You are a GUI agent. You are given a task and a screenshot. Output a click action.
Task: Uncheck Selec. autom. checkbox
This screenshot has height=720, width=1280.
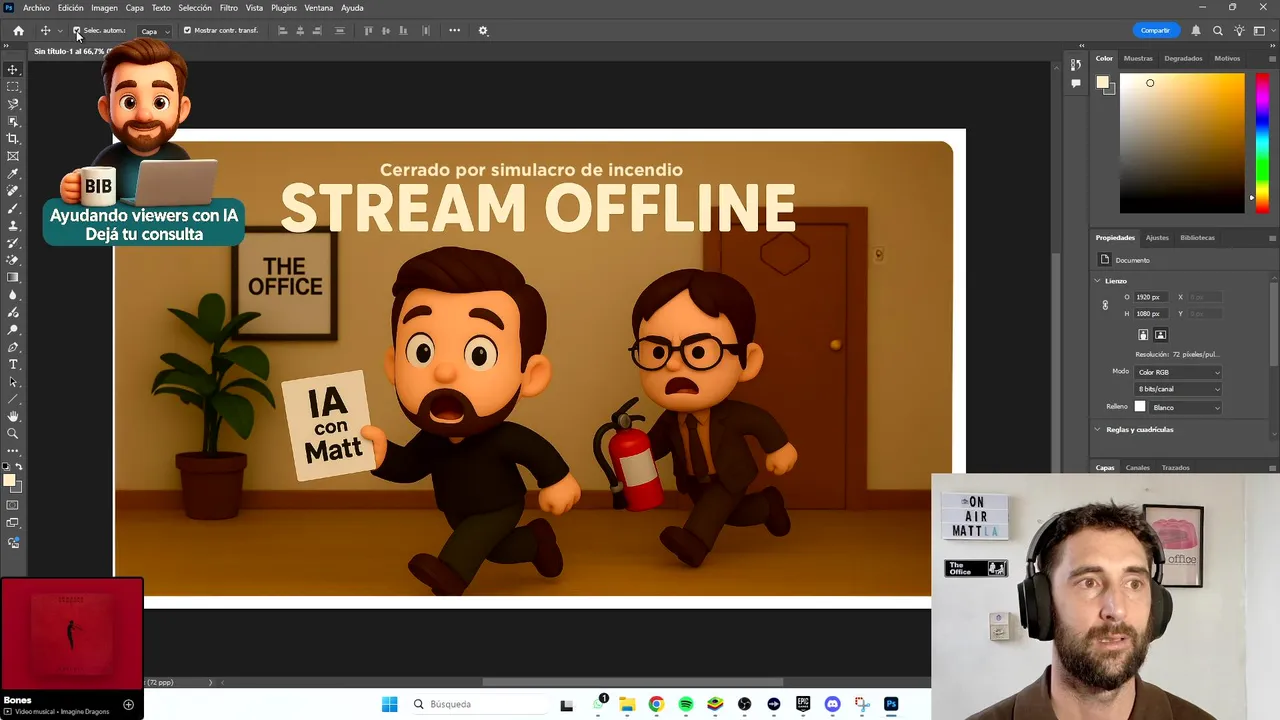77,30
